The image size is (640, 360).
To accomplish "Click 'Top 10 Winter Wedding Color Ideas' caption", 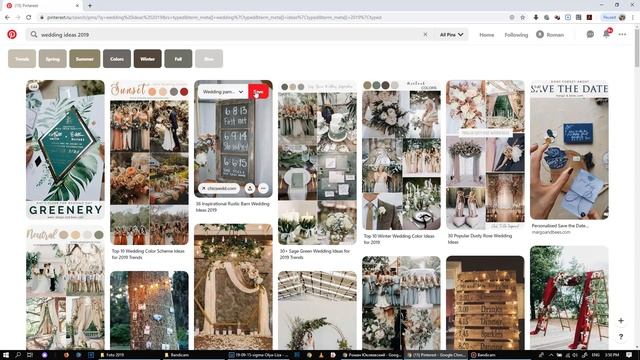I will pyautogui.click(x=399, y=239).
